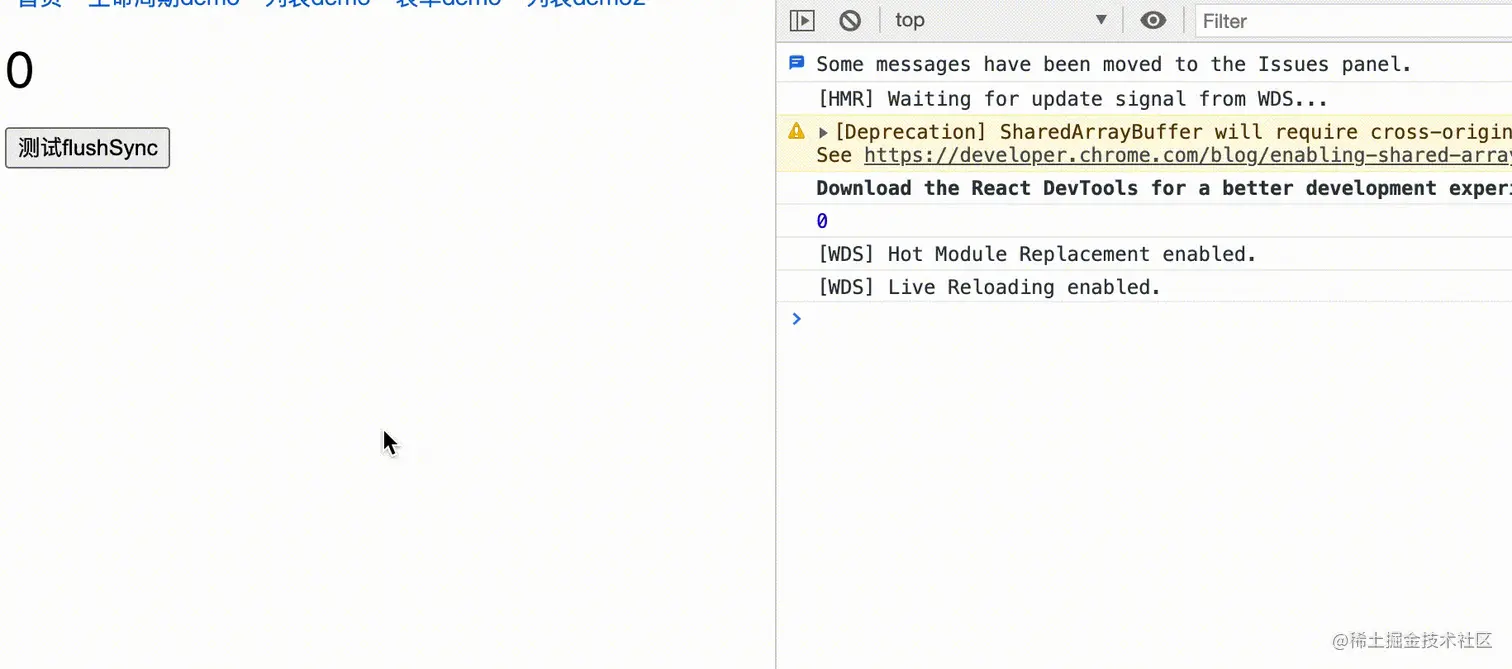Select the WDS Hot Module Replacement message
Image resolution: width=1512 pixels, height=669 pixels.
tap(1037, 254)
